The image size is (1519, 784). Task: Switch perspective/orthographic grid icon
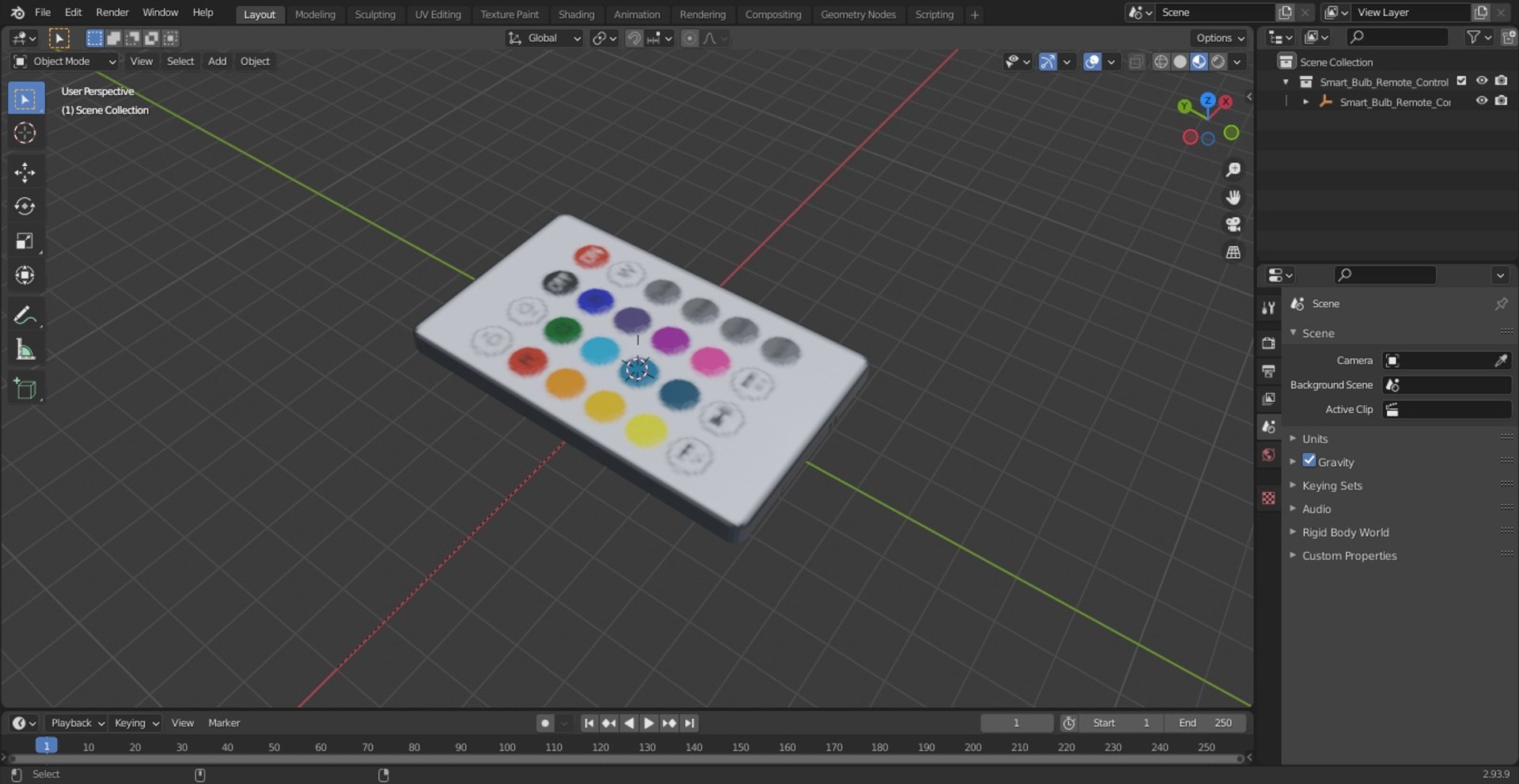tap(1233, 252)
